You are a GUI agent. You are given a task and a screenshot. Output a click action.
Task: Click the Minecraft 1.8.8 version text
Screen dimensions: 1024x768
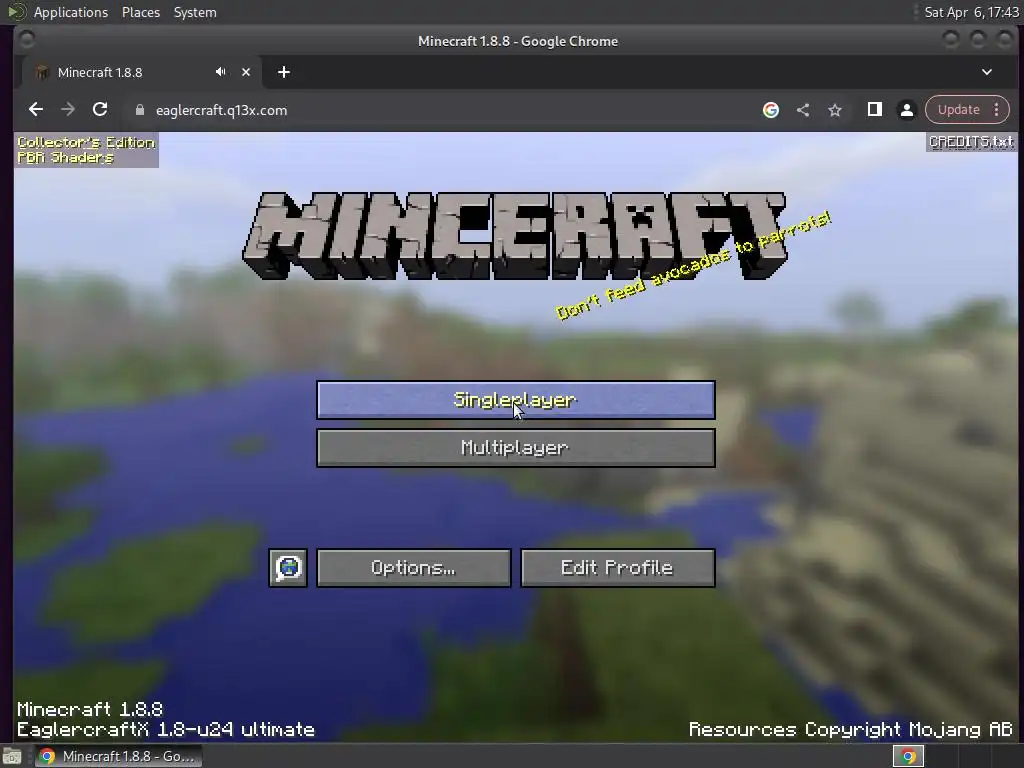coord(90,709)
